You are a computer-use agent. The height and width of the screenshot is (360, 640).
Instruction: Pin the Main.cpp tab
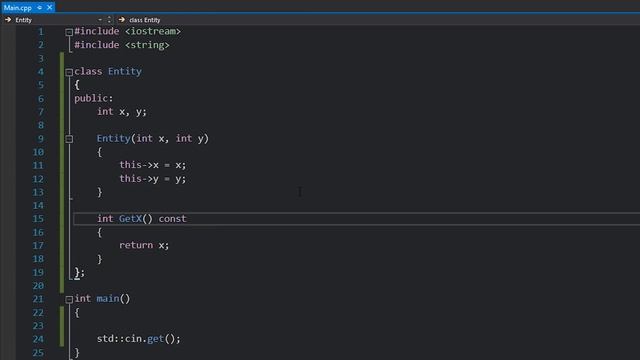40,7
